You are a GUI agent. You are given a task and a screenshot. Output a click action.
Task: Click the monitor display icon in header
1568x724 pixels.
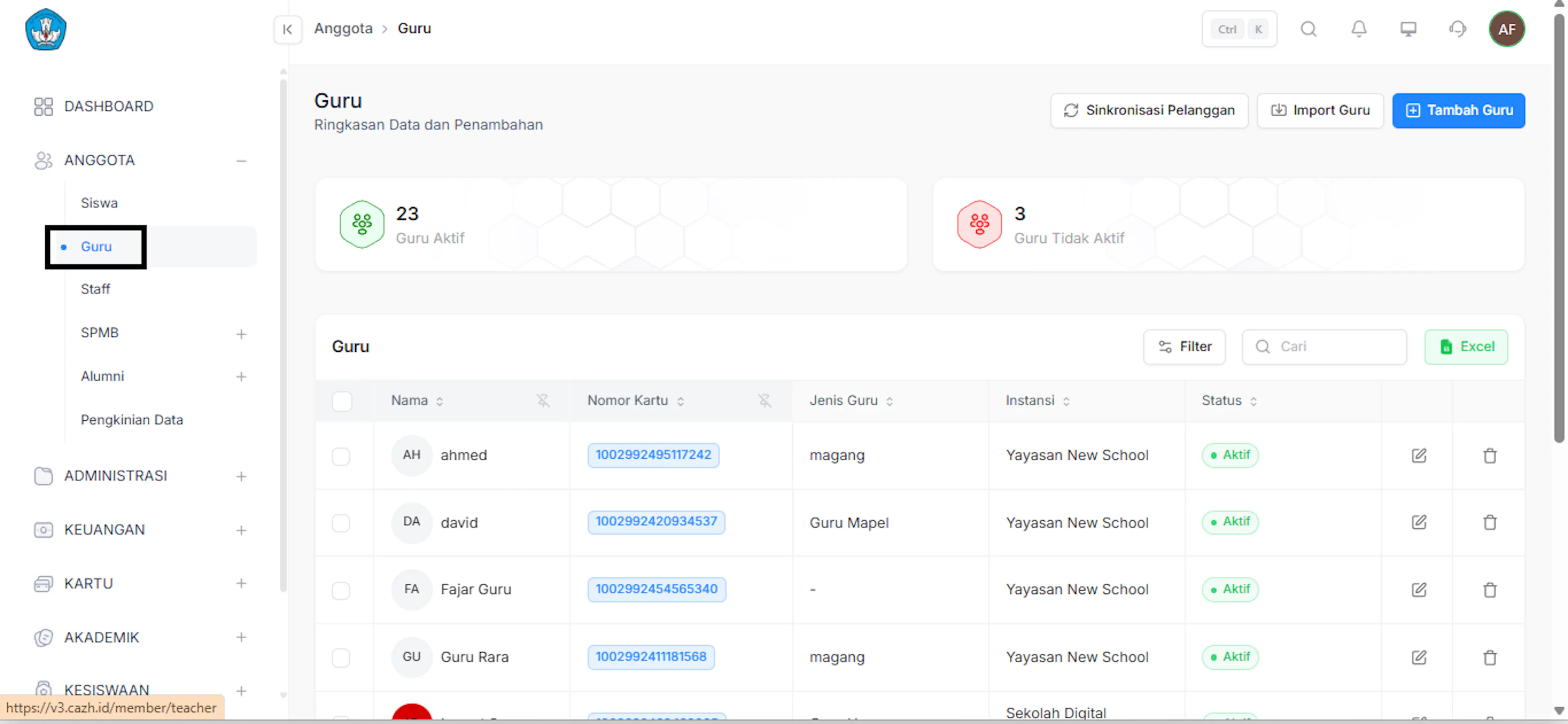click(x=1408, y=29)
